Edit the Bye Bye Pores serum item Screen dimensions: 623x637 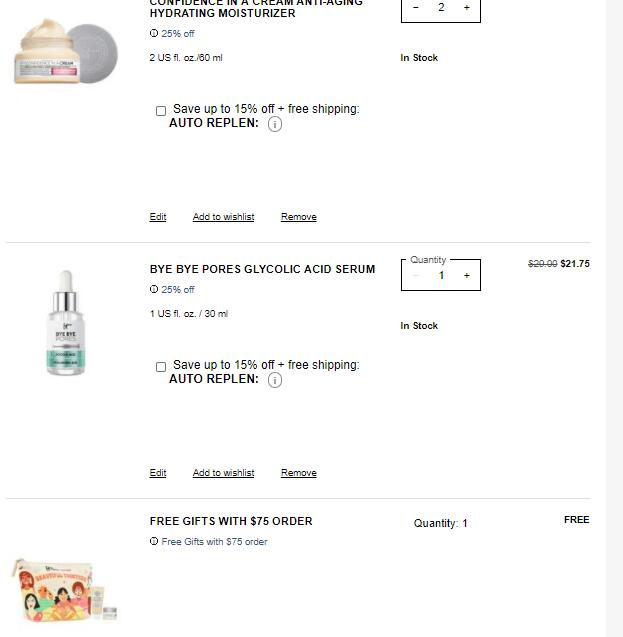coord(158,472)
